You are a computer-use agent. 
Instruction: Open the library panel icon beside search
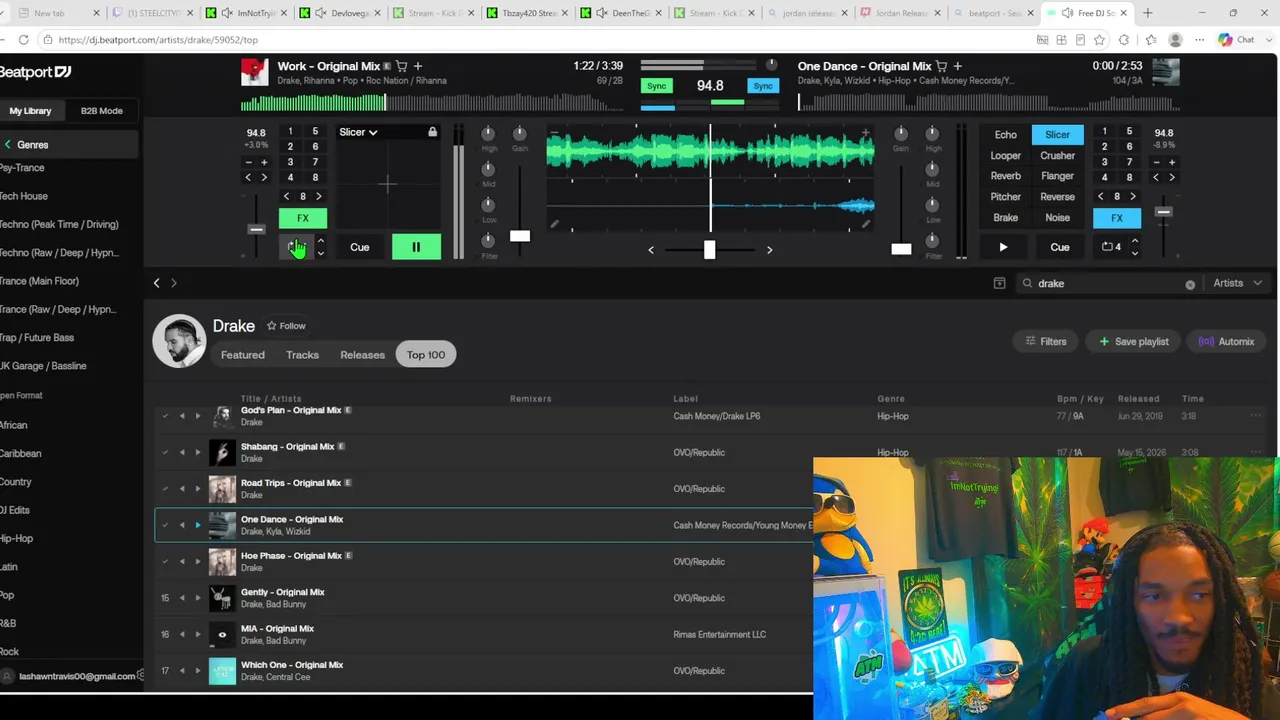click(x=999, y=283)
